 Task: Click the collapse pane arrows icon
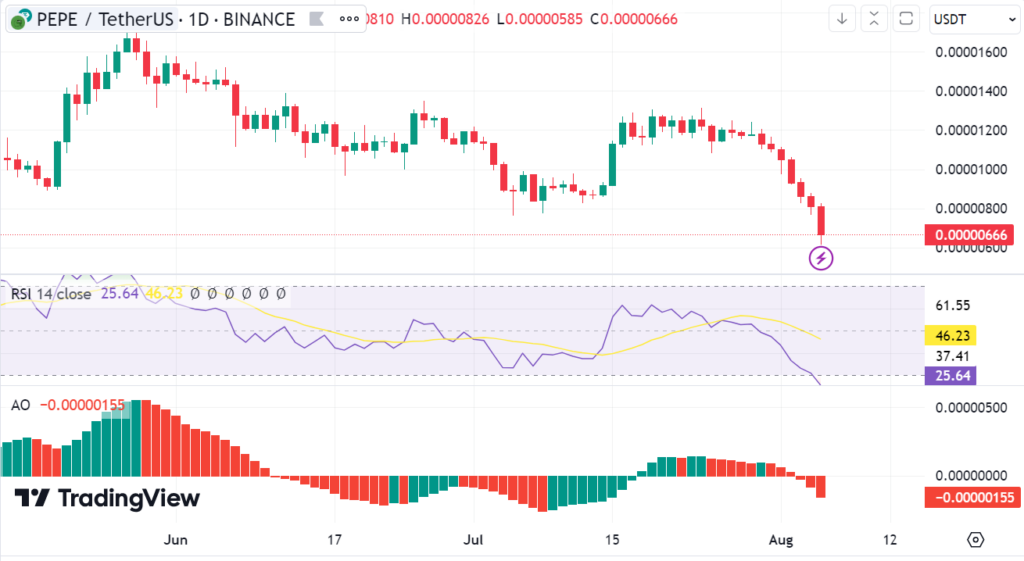tap(874, 19)
